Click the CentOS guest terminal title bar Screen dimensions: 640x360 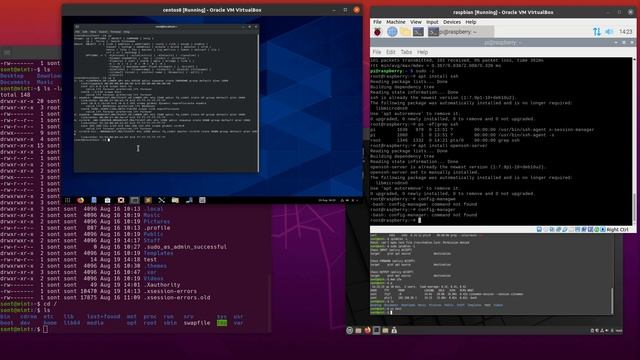[x=166, y=27]
